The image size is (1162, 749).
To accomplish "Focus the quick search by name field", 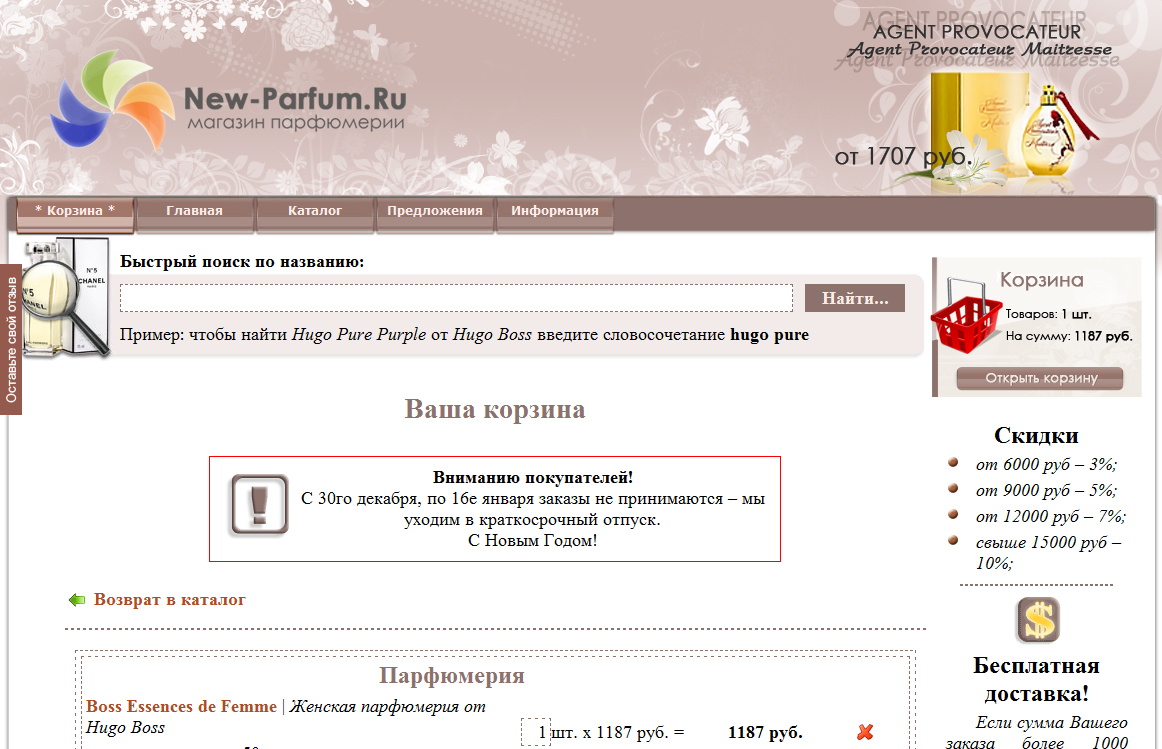I will click(x=456, y=298).
